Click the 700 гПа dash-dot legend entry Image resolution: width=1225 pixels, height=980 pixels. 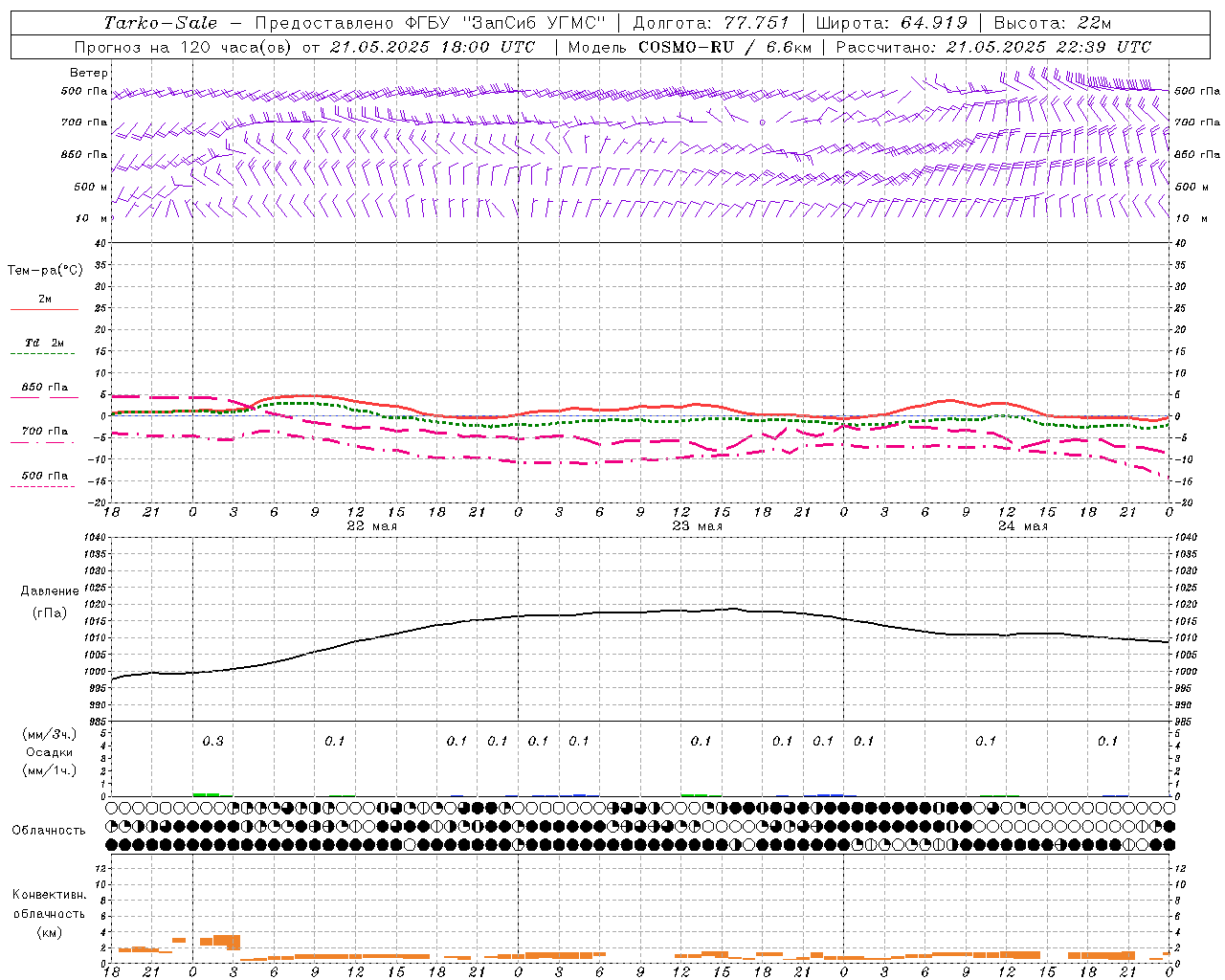point(45,432)
